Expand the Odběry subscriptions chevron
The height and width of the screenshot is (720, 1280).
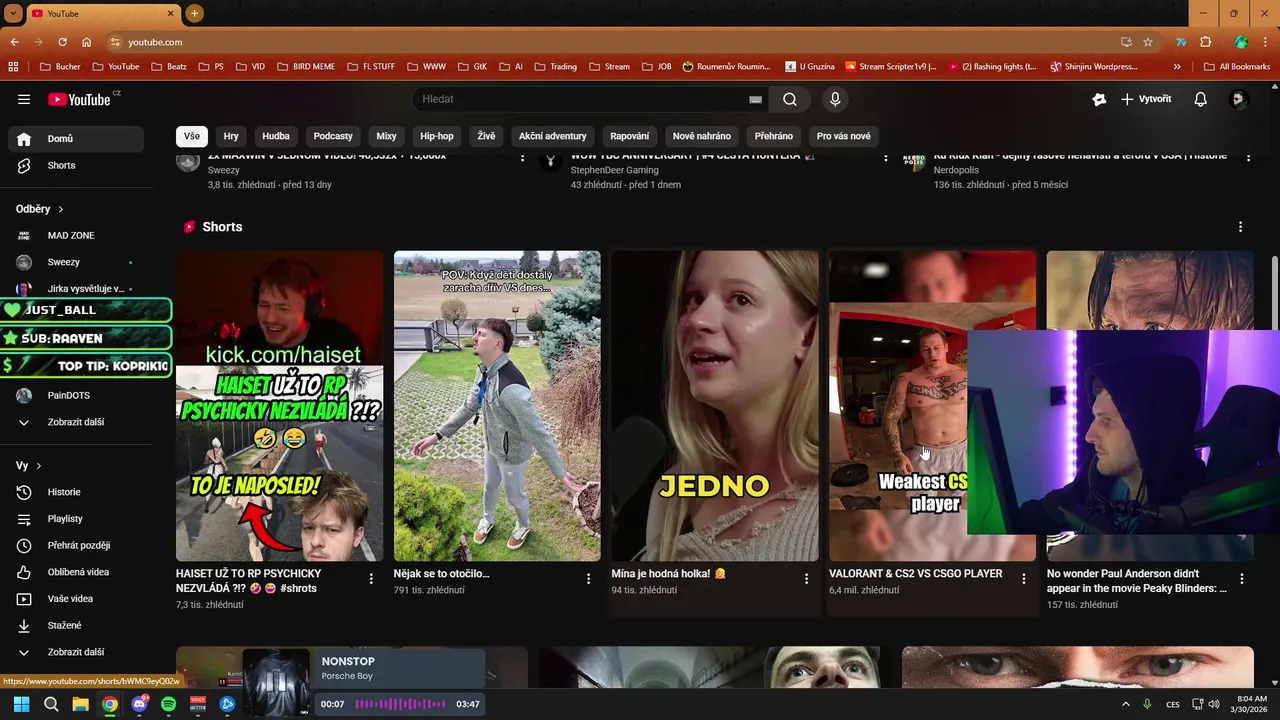(60, 209)
